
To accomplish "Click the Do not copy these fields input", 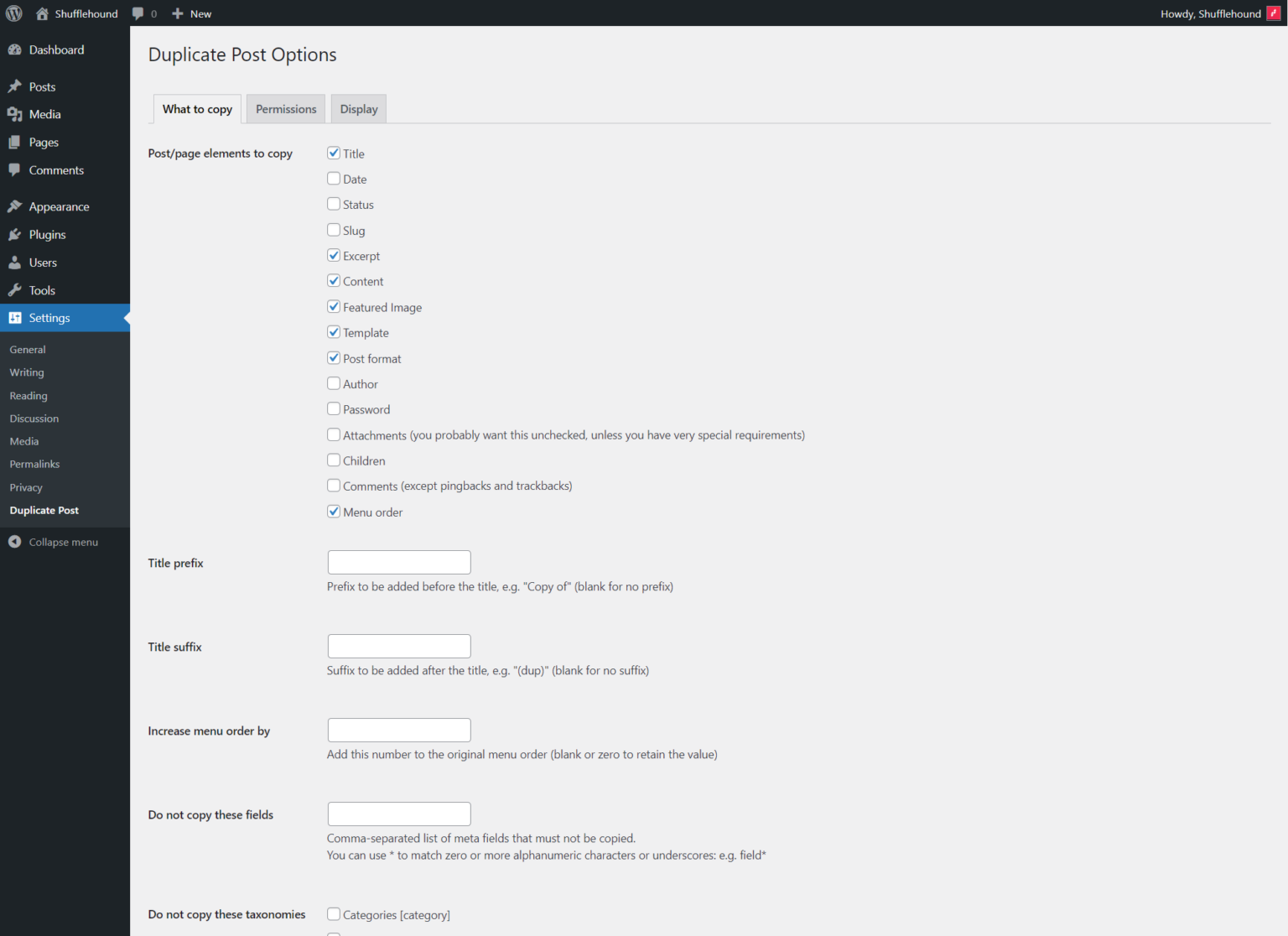I will [399, 814].
